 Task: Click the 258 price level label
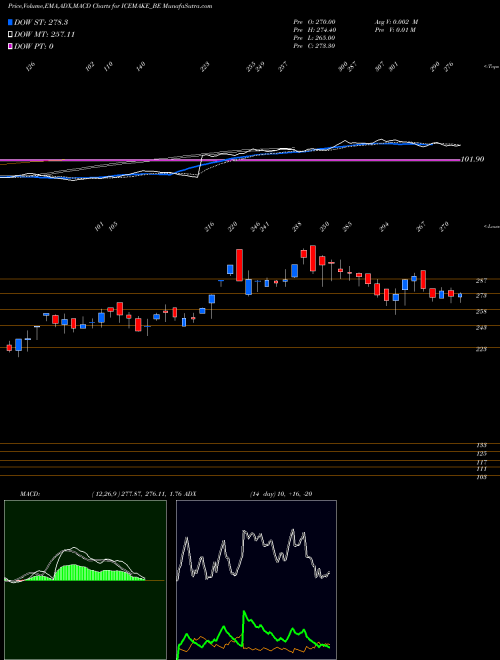pyautogui.click(x=481, y=311)
